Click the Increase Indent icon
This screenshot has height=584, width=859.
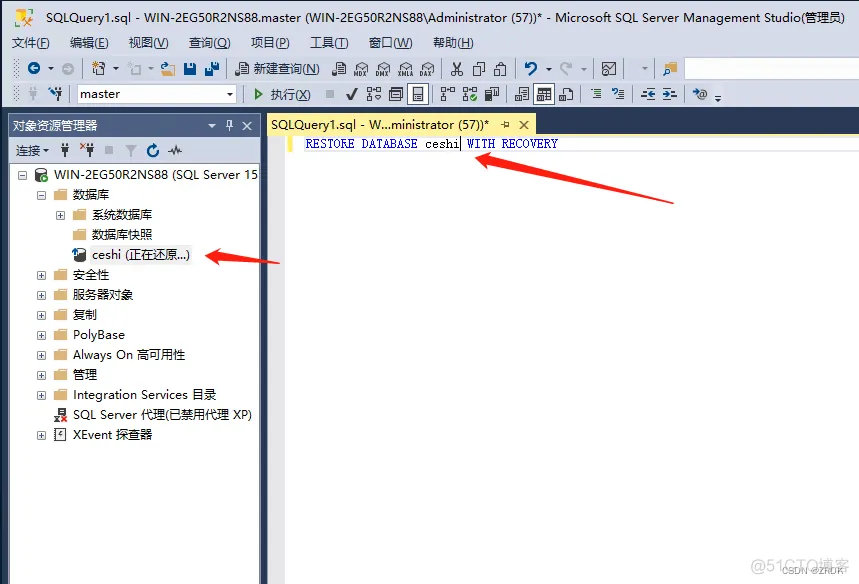669,94
